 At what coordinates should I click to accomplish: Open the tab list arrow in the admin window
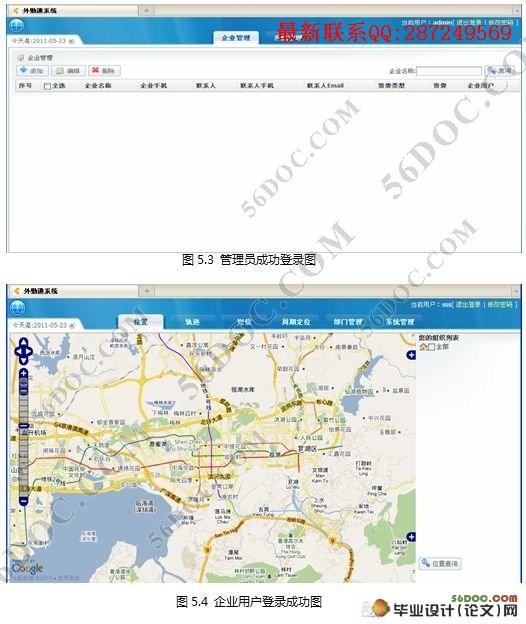pyautogui.click(x=517, y=11)
